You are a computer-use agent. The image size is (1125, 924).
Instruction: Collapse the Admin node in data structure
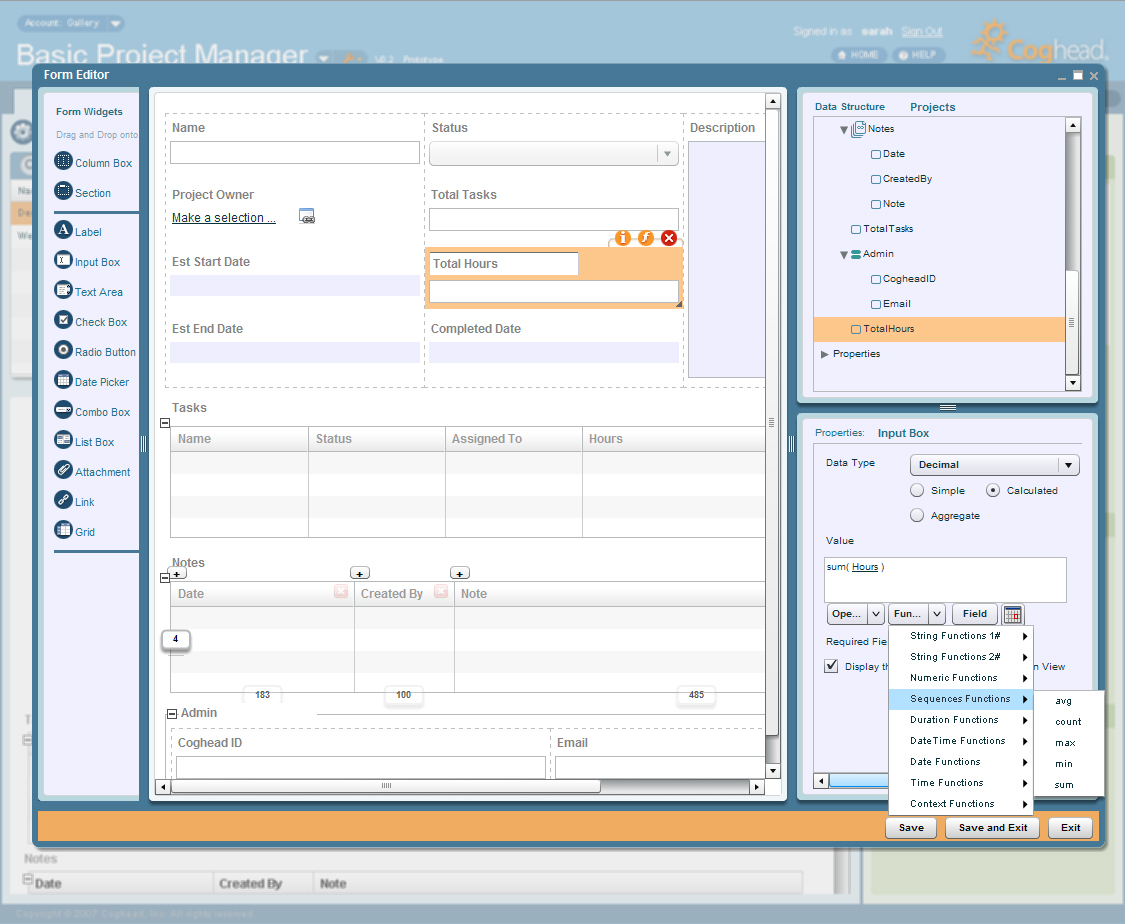[844, 255]
